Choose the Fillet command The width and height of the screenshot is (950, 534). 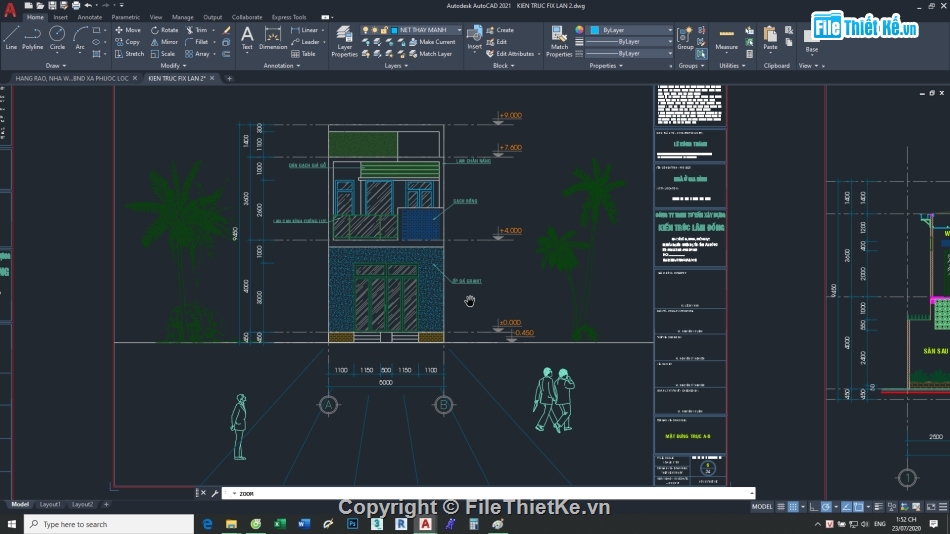(x=197, y=42)
